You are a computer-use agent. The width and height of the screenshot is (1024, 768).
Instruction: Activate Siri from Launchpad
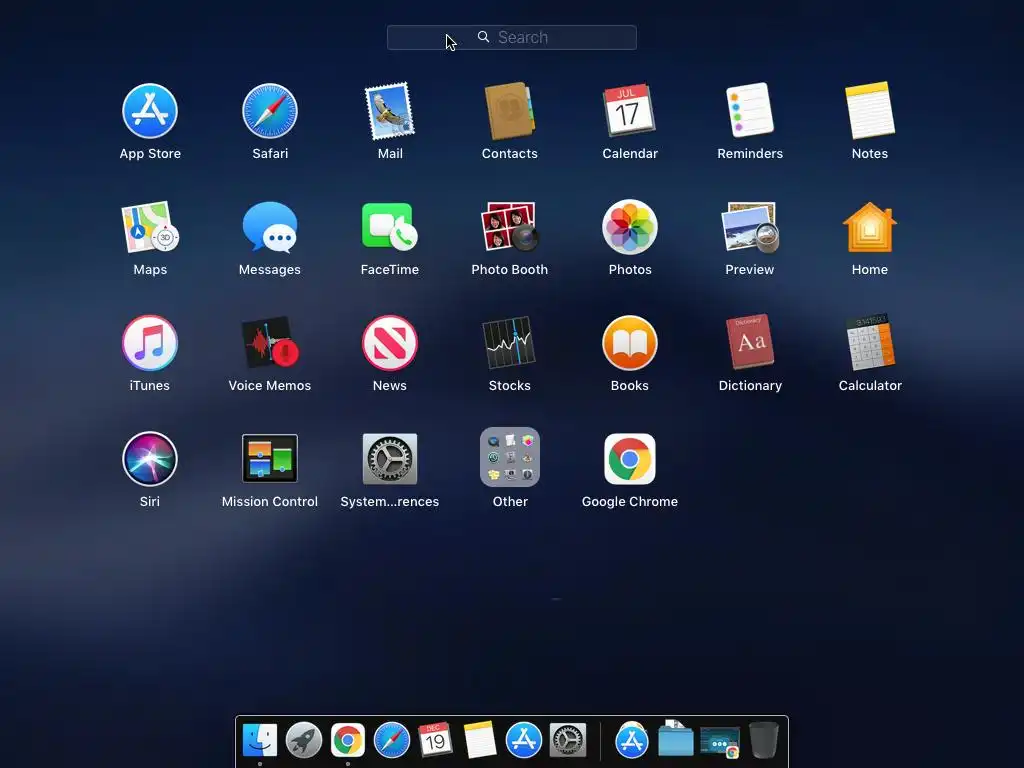coord(150,459)
